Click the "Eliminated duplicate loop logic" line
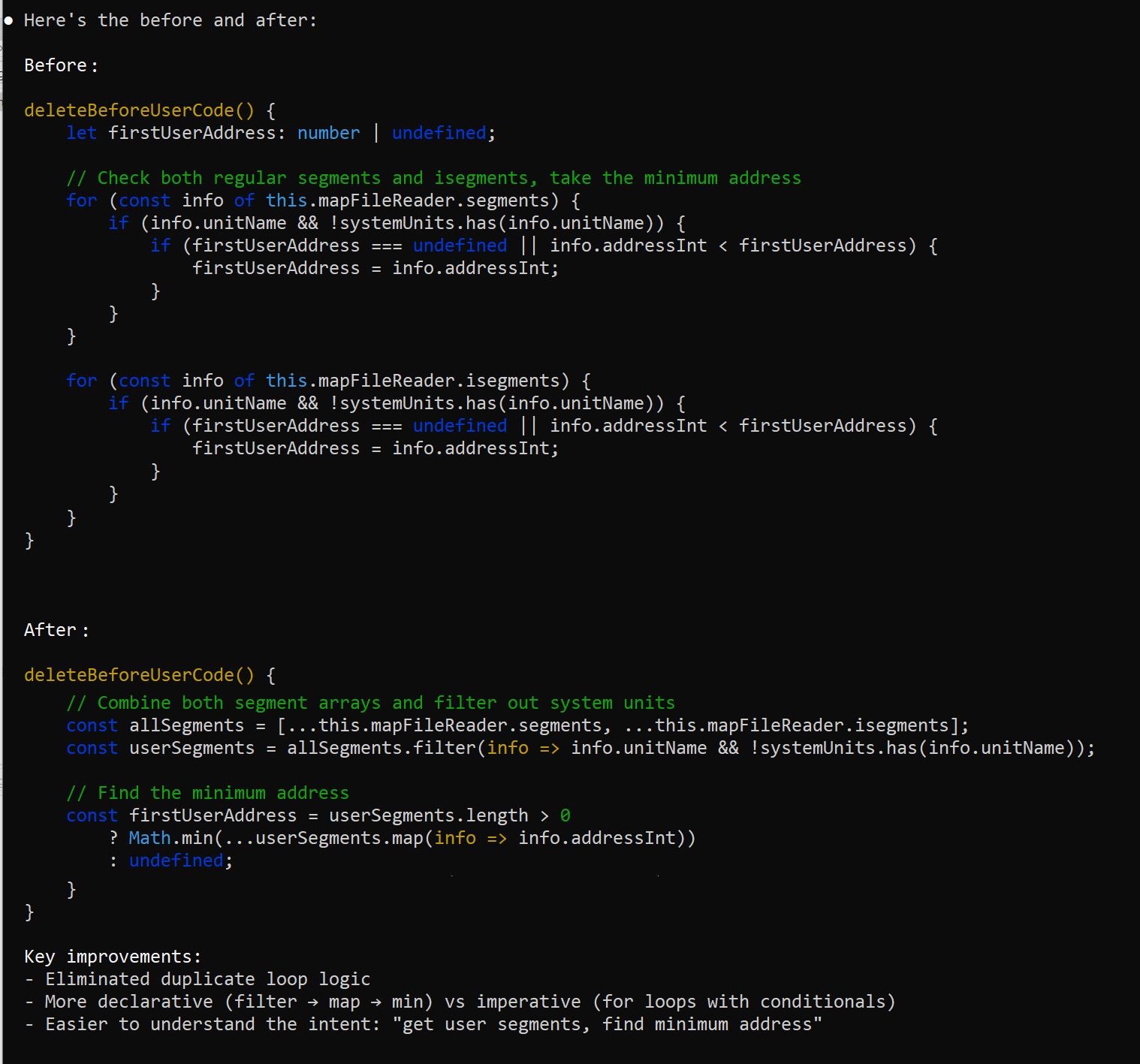Screen dimensions: 1140x1064 click(207, 979)
